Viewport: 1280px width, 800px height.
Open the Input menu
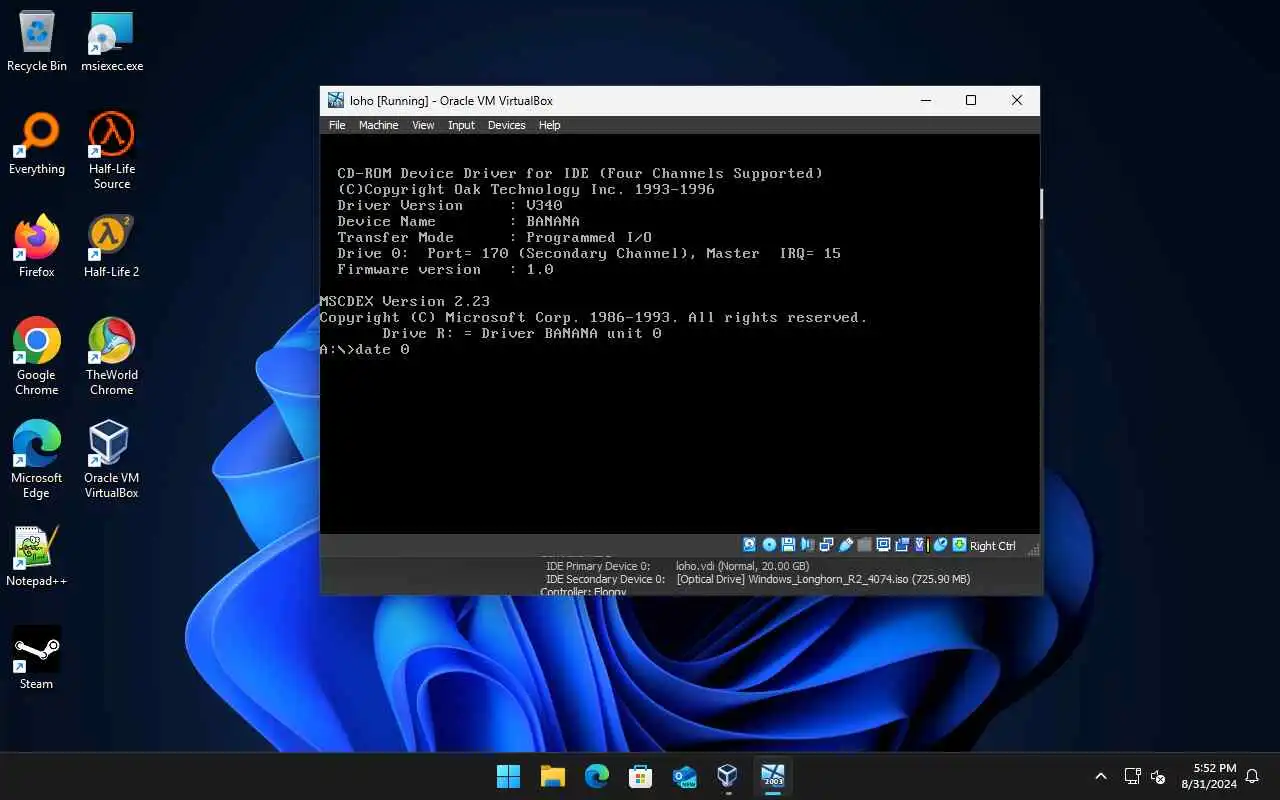(461, 125)
